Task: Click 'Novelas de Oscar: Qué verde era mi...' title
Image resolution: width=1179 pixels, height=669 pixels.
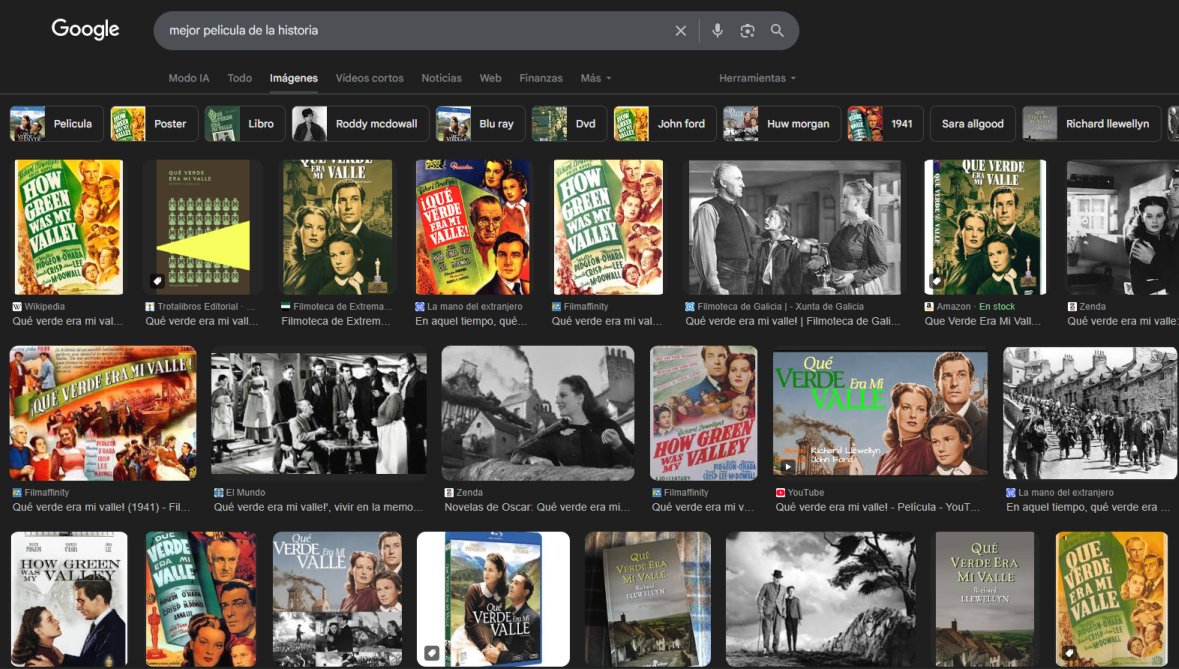Action: [537, 507]
